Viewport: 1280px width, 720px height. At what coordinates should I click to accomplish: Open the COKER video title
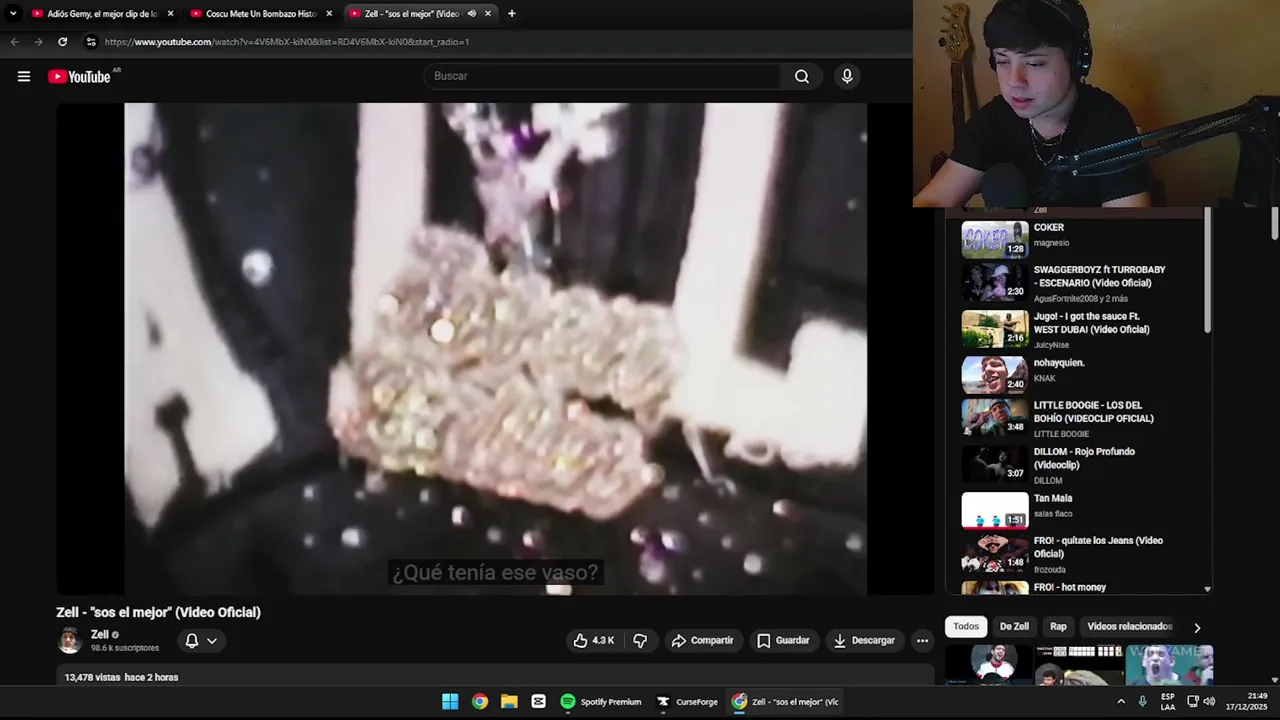coord(1048,227)
